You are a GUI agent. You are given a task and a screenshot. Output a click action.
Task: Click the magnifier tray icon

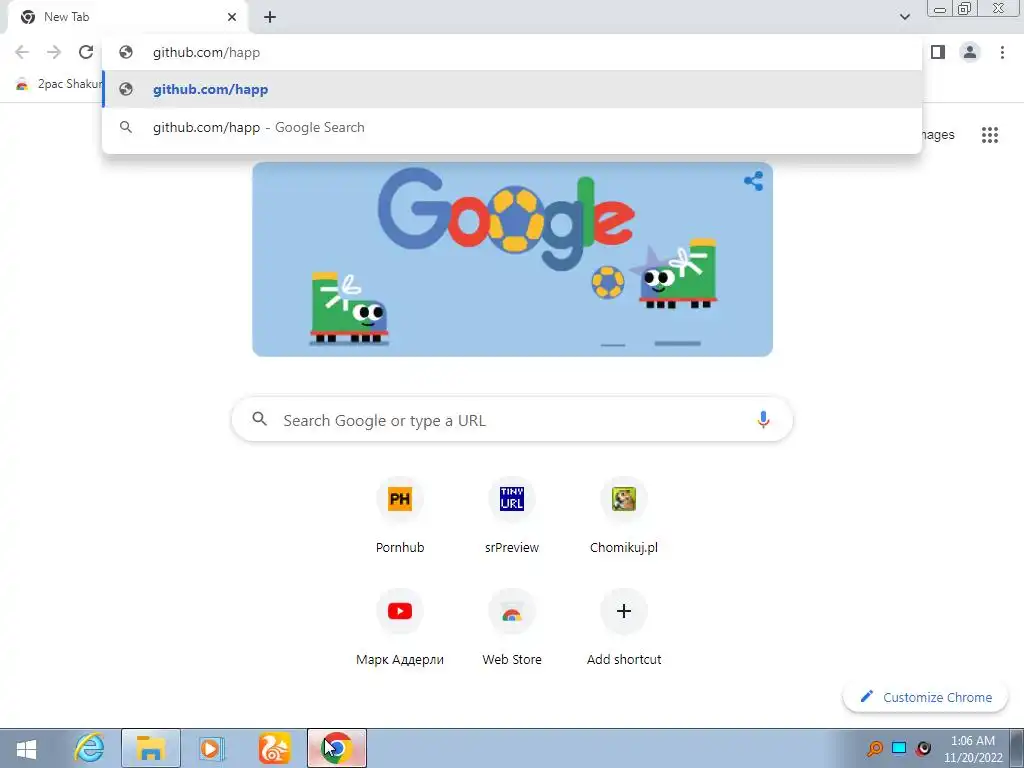tap(874, 748)
